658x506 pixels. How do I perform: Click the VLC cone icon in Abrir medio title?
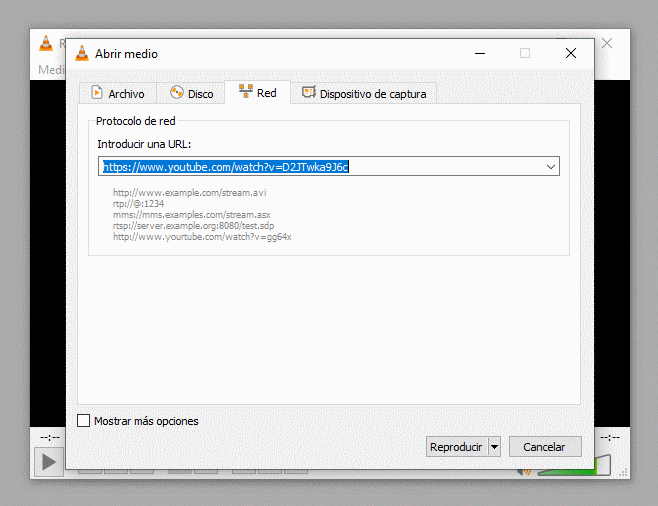tap(82, 53)
